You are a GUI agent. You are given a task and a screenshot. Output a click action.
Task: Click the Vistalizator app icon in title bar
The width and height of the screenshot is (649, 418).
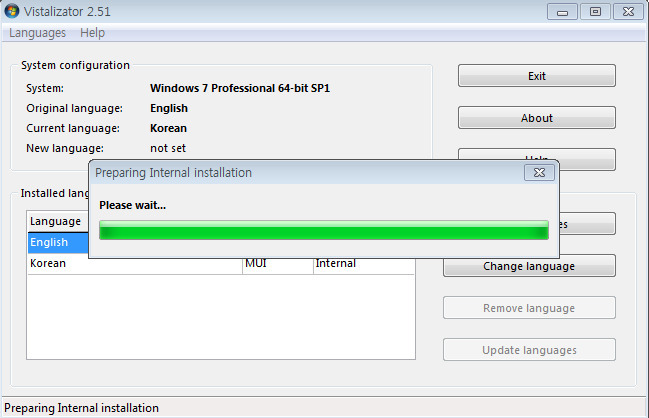[12, 11]
